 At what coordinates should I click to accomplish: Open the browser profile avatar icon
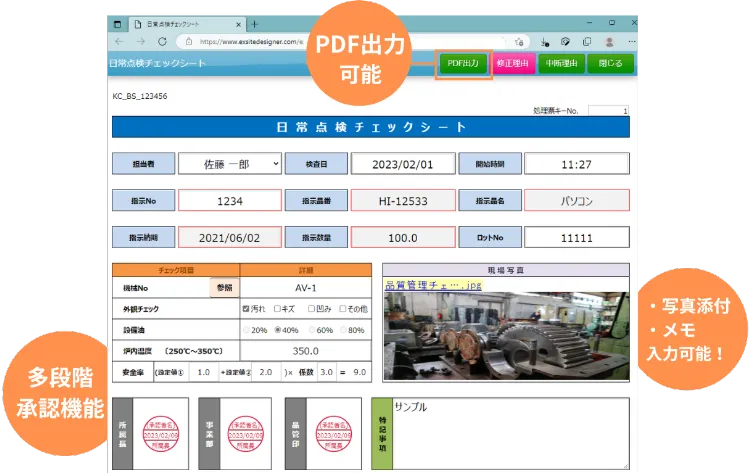pos(608,41)
